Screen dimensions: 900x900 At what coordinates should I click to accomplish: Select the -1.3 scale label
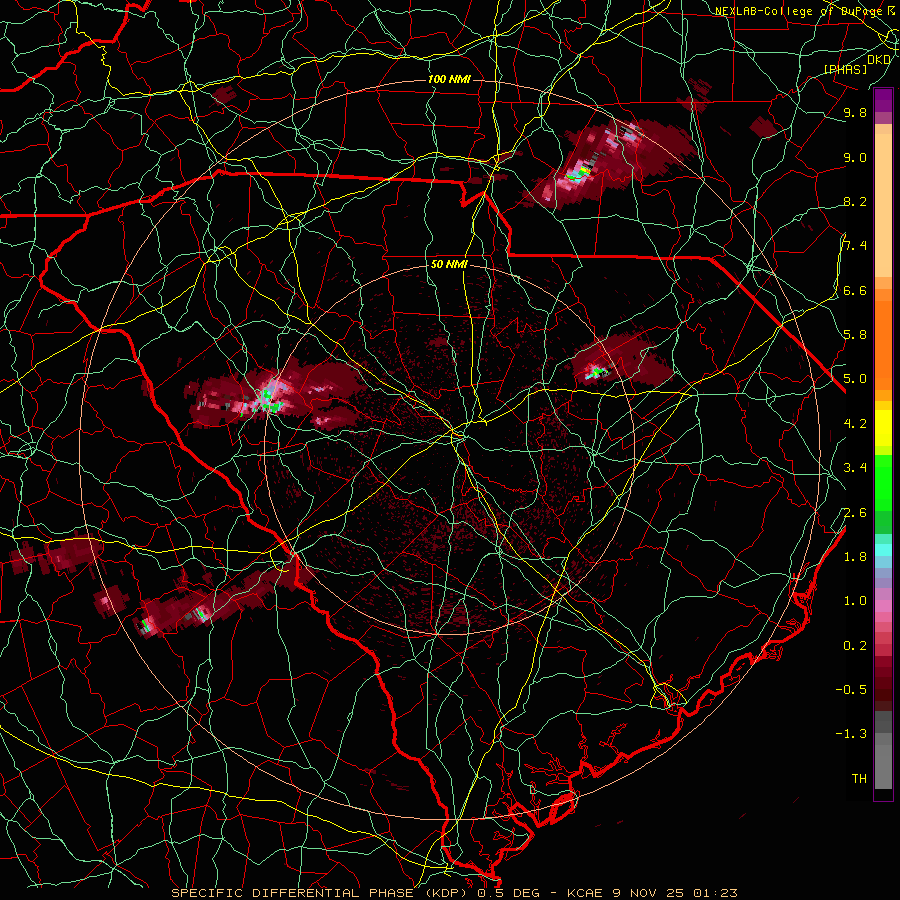click(851, 734)
